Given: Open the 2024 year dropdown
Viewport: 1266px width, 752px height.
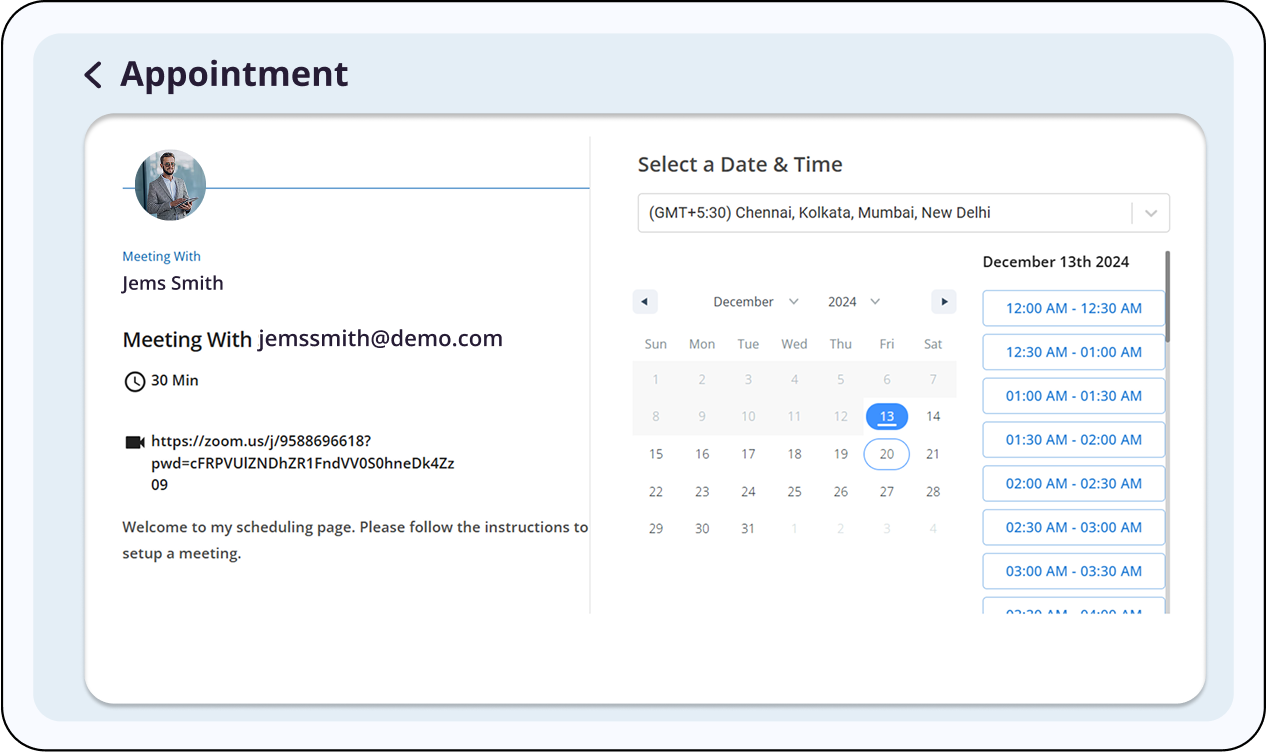Looking at the screenshot, I should click(x=853, y=302).
